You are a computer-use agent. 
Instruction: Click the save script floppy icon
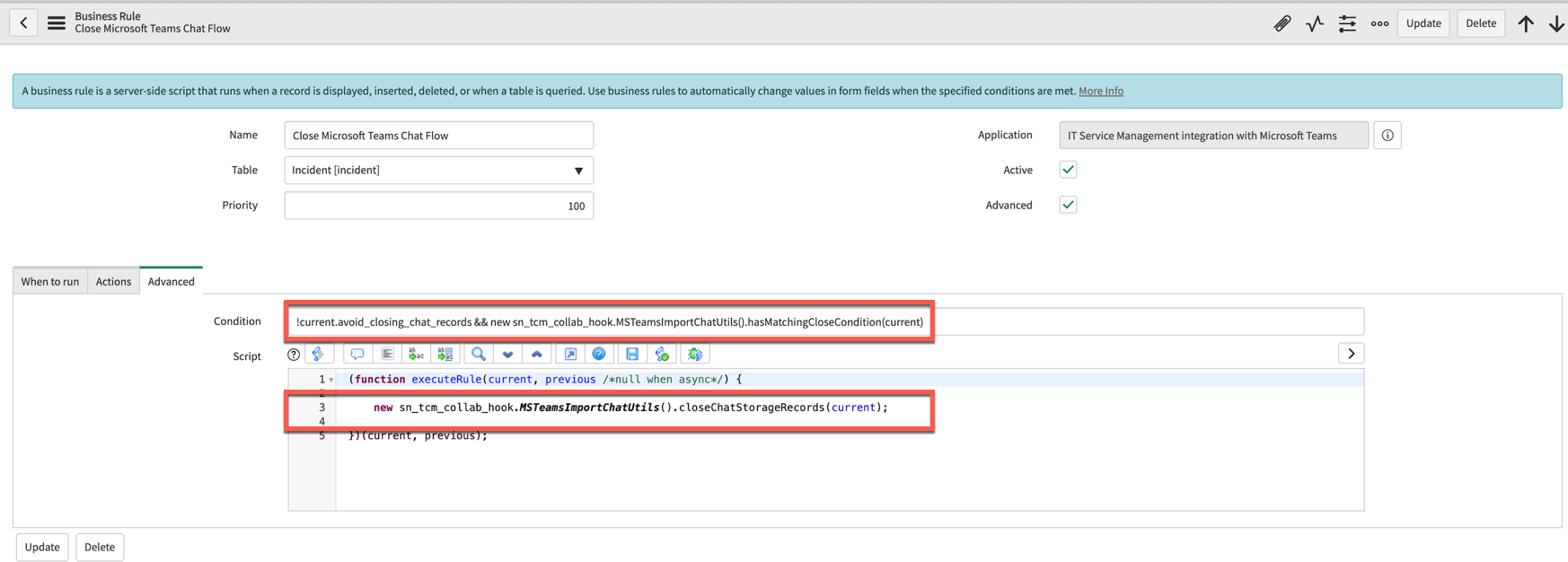point(632,354)
